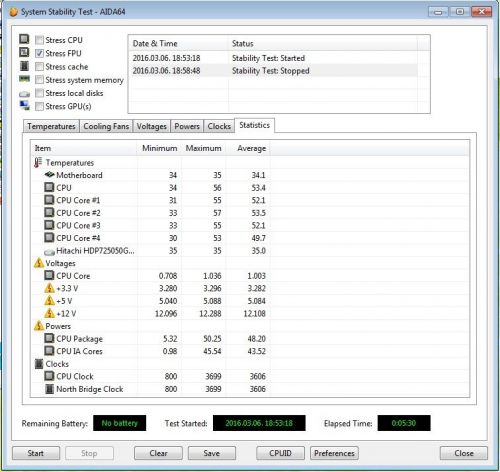
Task: Select the Hitachi HDP725050G... row label
Action: pos(95,251)
